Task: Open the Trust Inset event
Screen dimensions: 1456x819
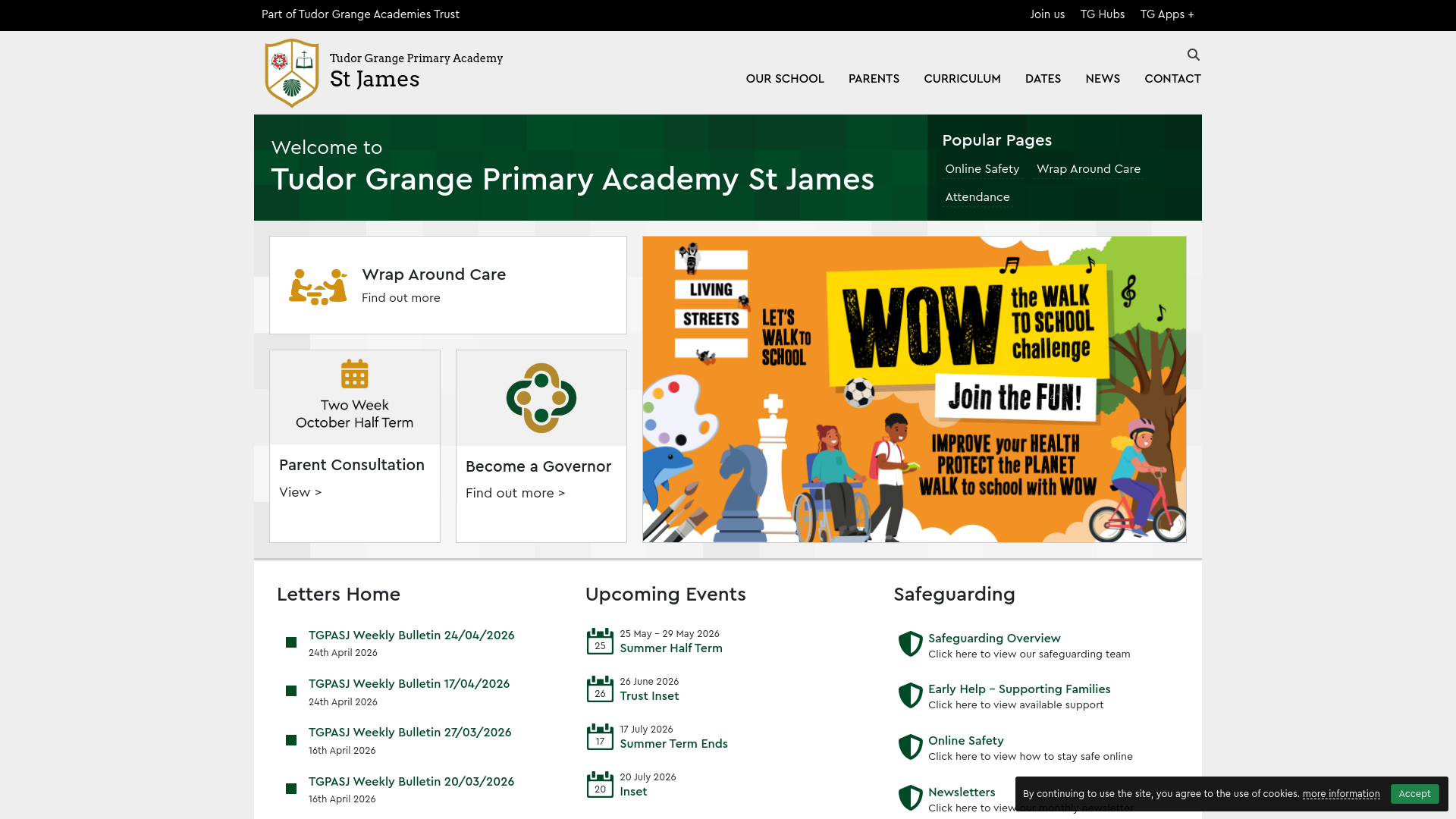Action: (649, 696)
